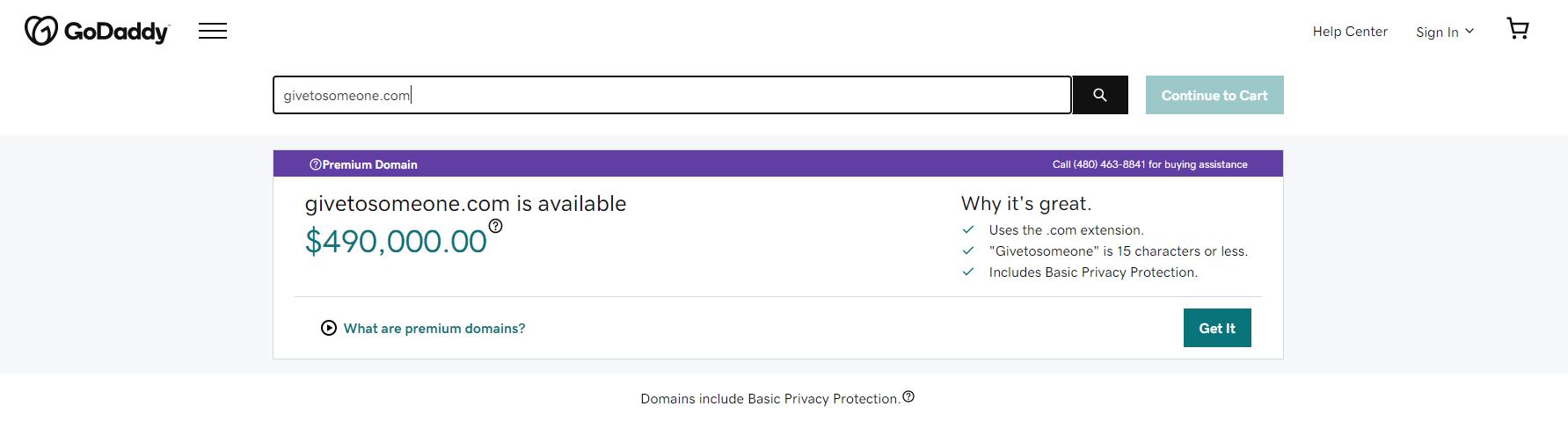This screenshot has height=428, width=1568.
Task: Click the Continue to Cart button
Action: click(x=1214, y=95)
